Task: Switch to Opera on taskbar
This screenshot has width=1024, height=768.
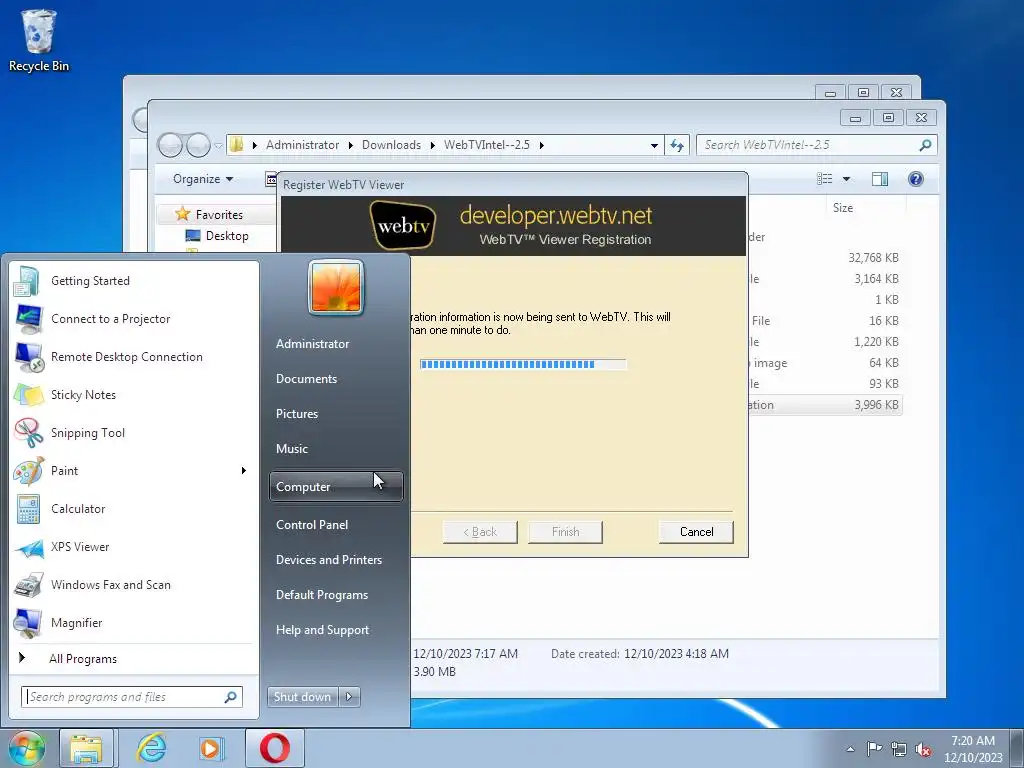Action: click(275, 748)
